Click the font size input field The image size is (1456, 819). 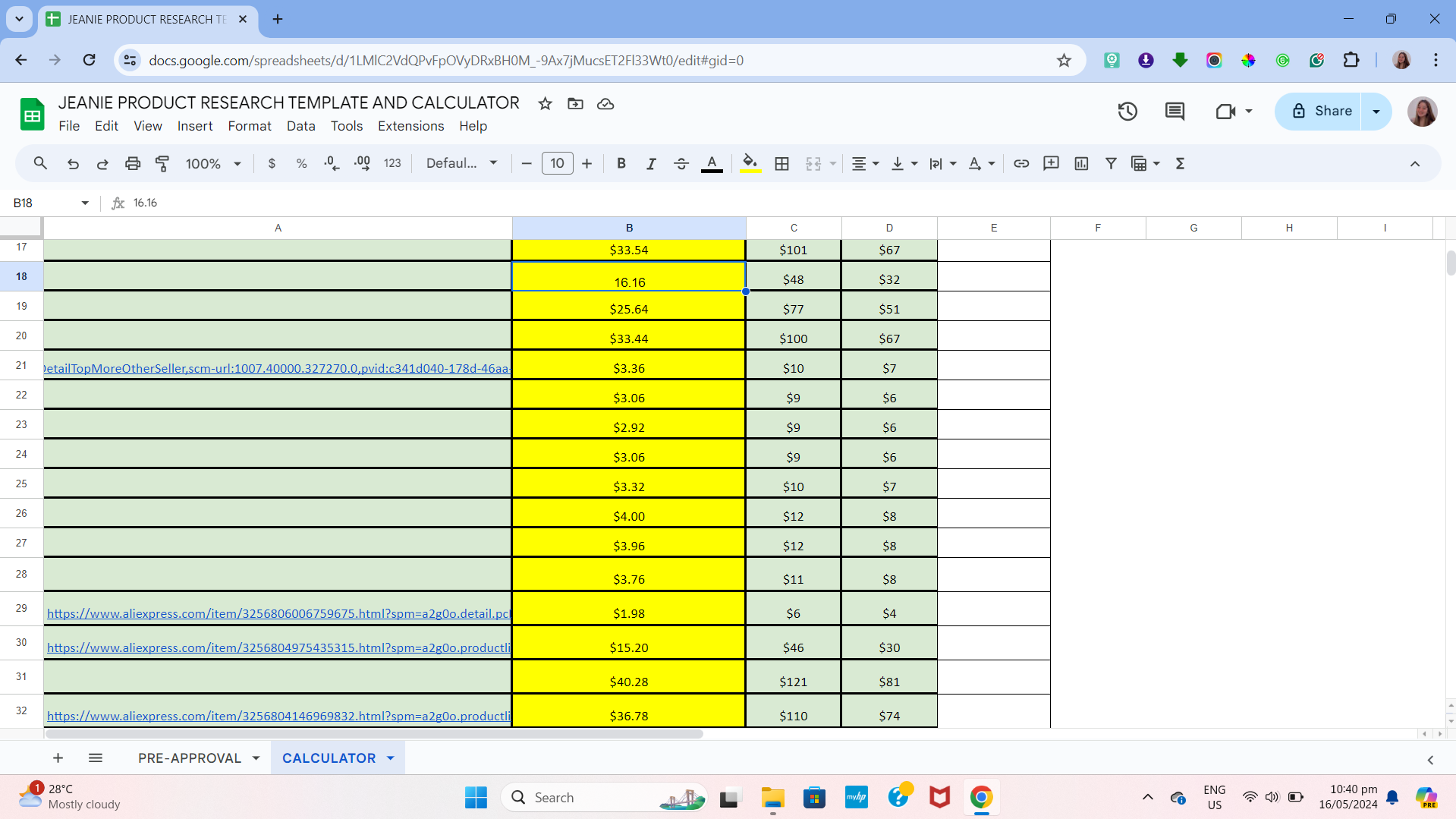click(558, 163)
